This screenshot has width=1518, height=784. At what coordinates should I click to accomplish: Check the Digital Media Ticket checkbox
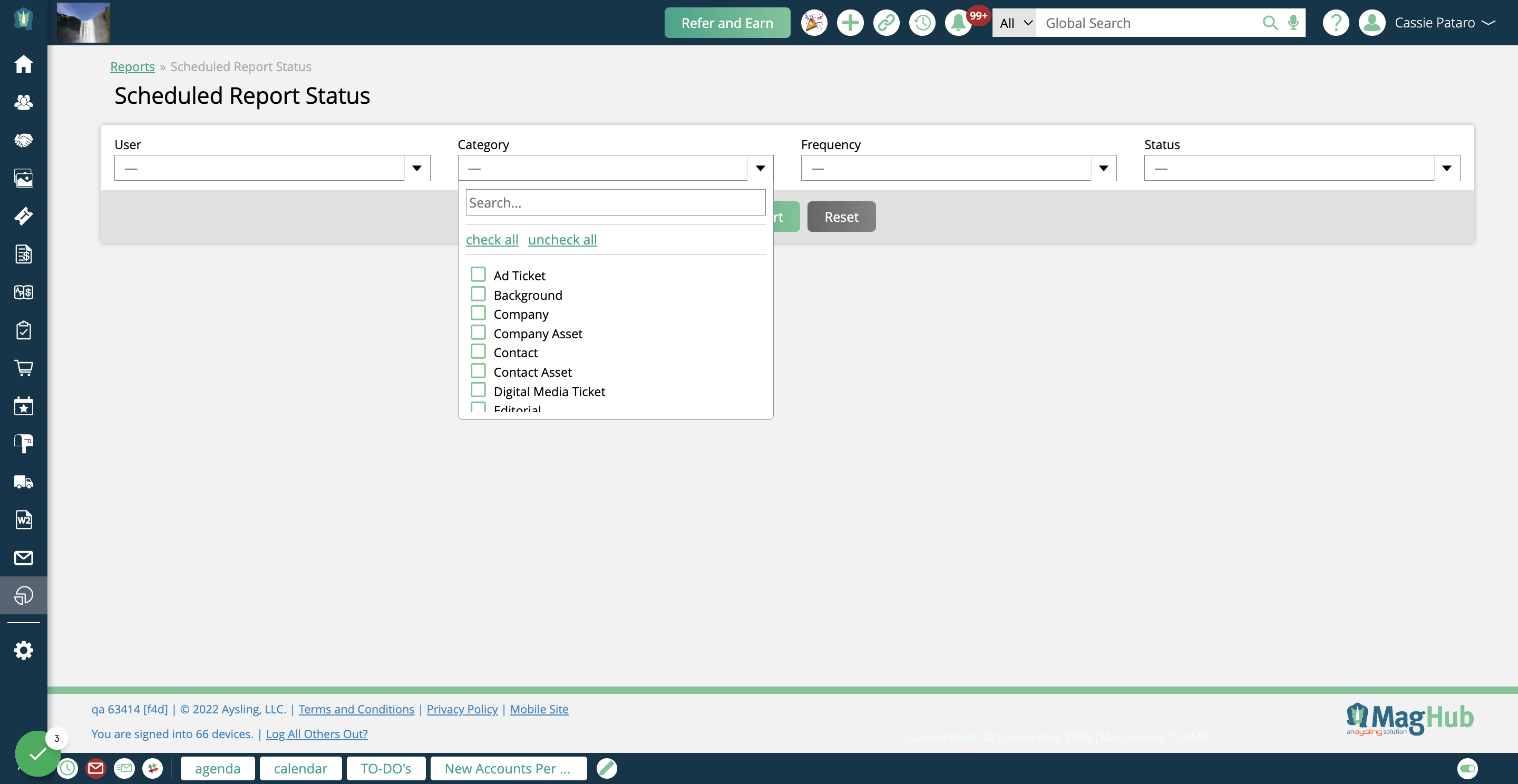coord(478,390)
